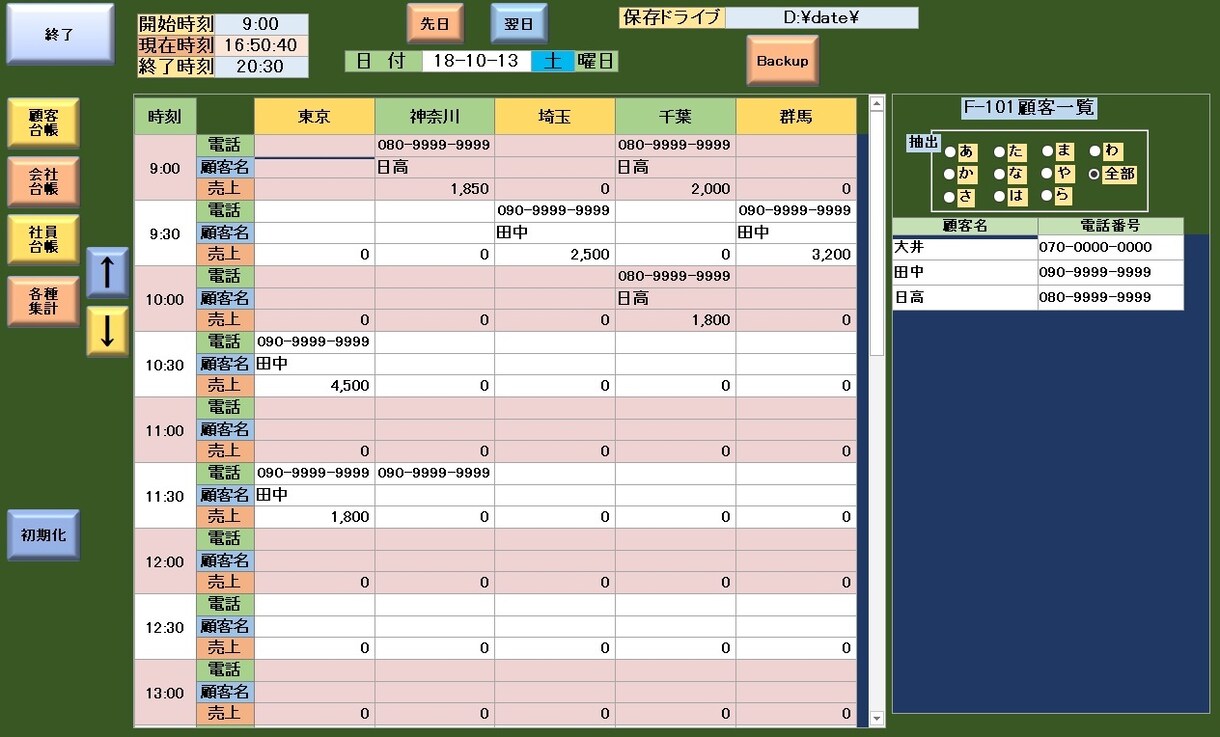Viewport: 1220px width, 737px height.
Task: Click the 4,500 sales cell
Action: click(314, 385)
